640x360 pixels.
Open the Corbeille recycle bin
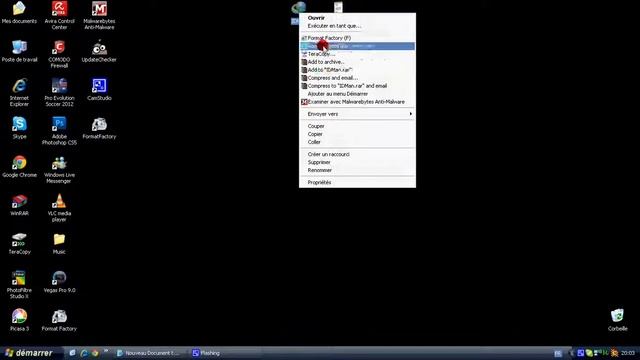click(617, 320)
